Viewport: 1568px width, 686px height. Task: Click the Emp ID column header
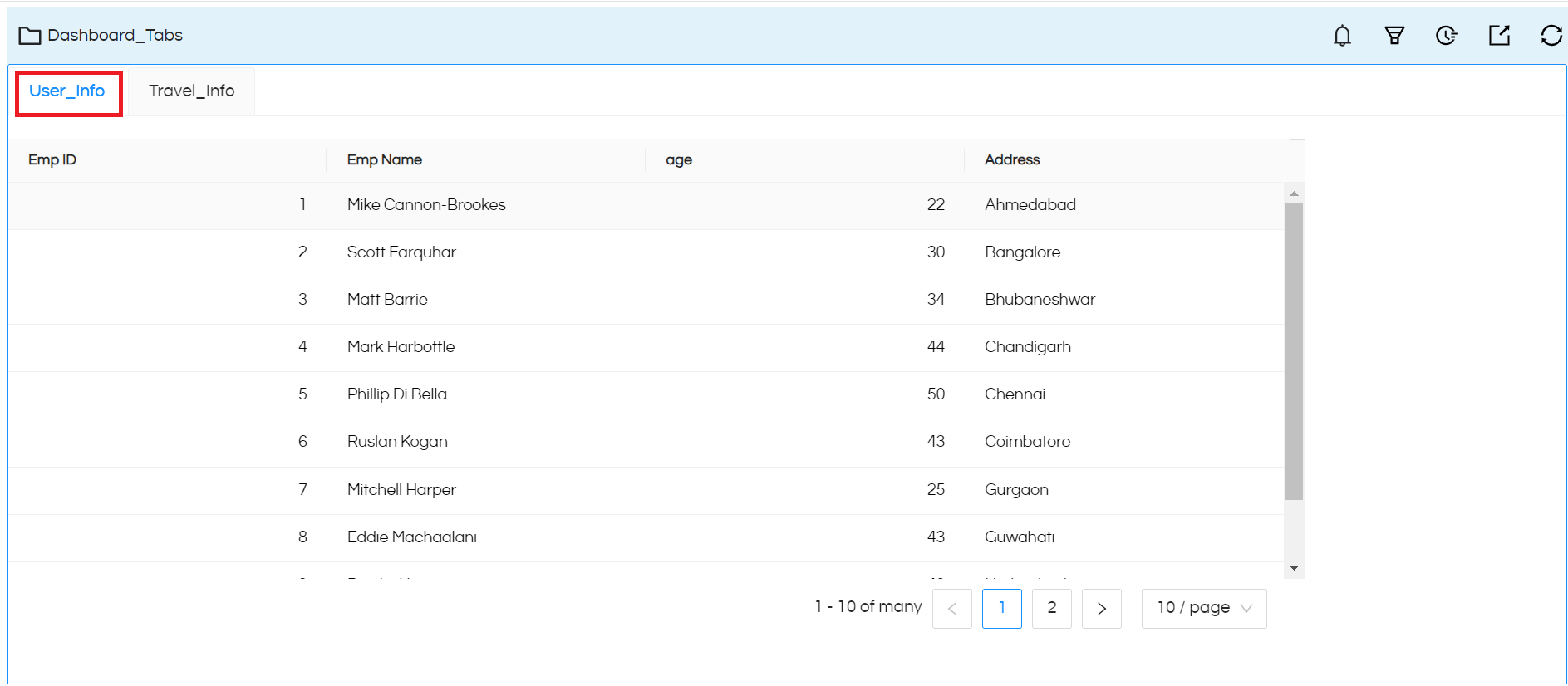pyautogui.click(x=167, y=159)
